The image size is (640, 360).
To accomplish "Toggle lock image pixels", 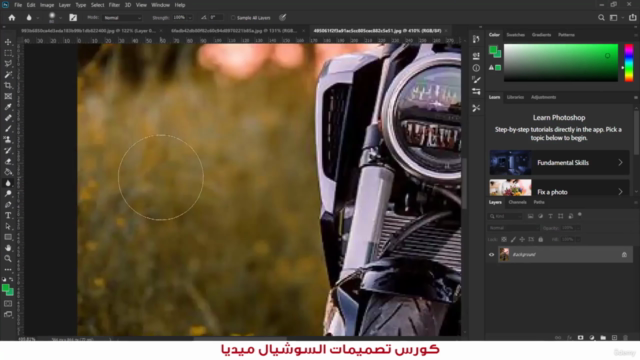I will point(513,240).
